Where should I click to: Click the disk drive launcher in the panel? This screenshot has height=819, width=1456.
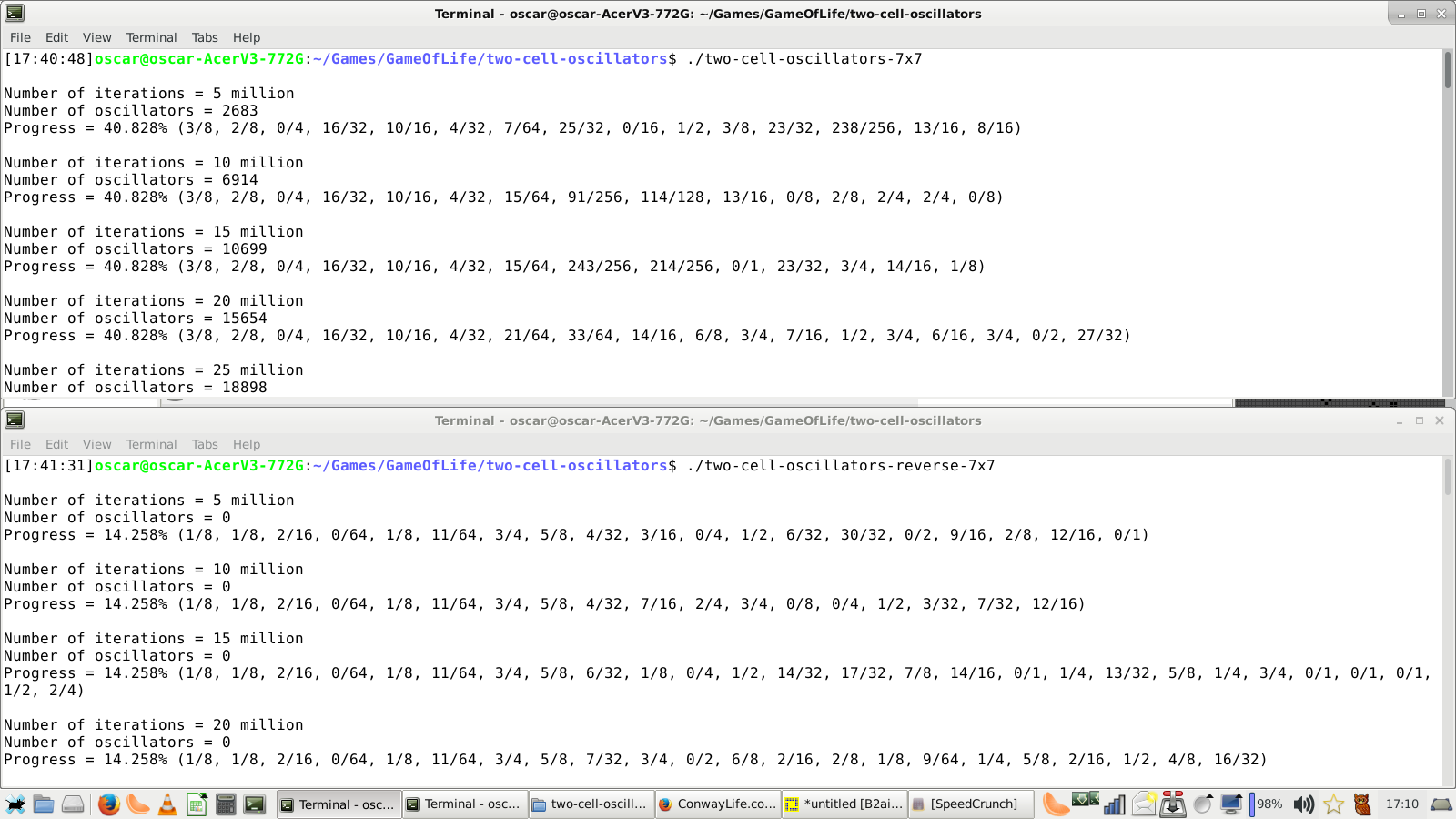tap(73, 804)
